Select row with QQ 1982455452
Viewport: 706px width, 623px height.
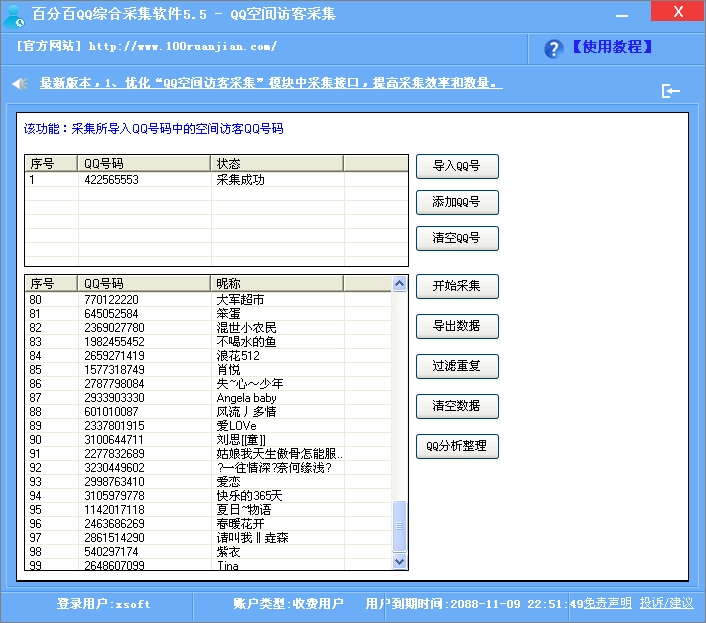point(208,342)
